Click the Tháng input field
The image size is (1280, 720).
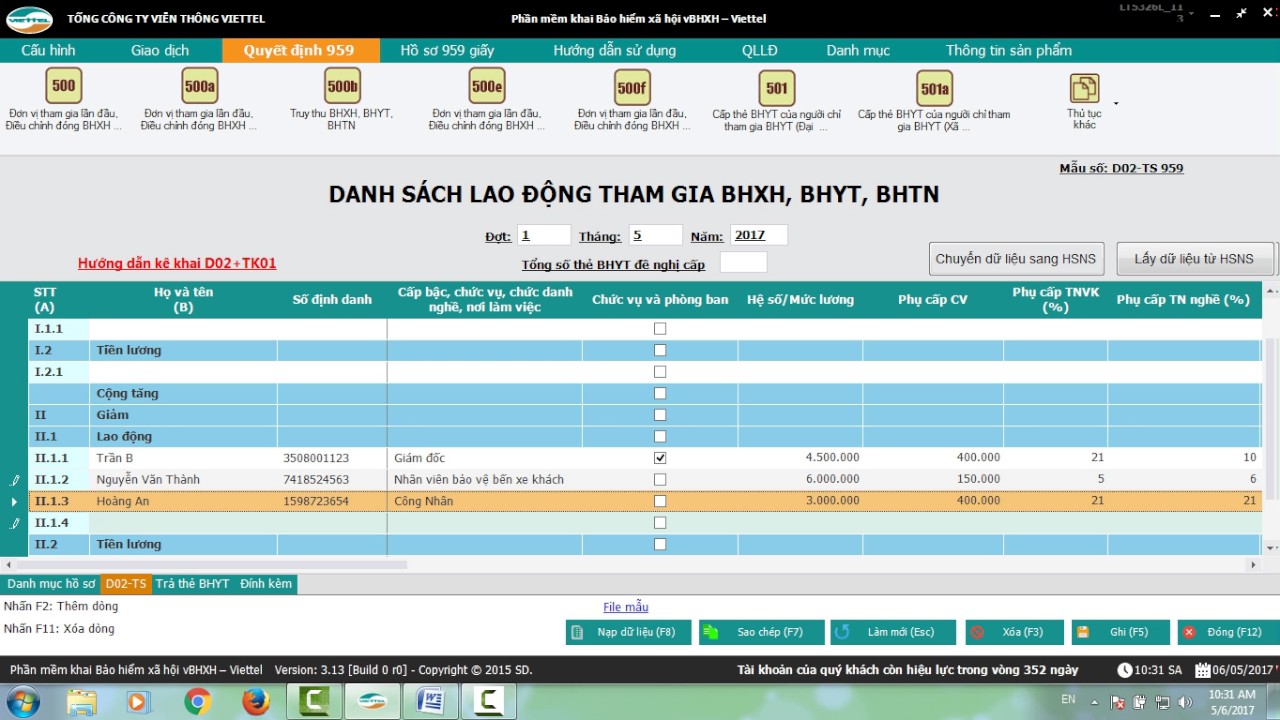coord(655,235)
